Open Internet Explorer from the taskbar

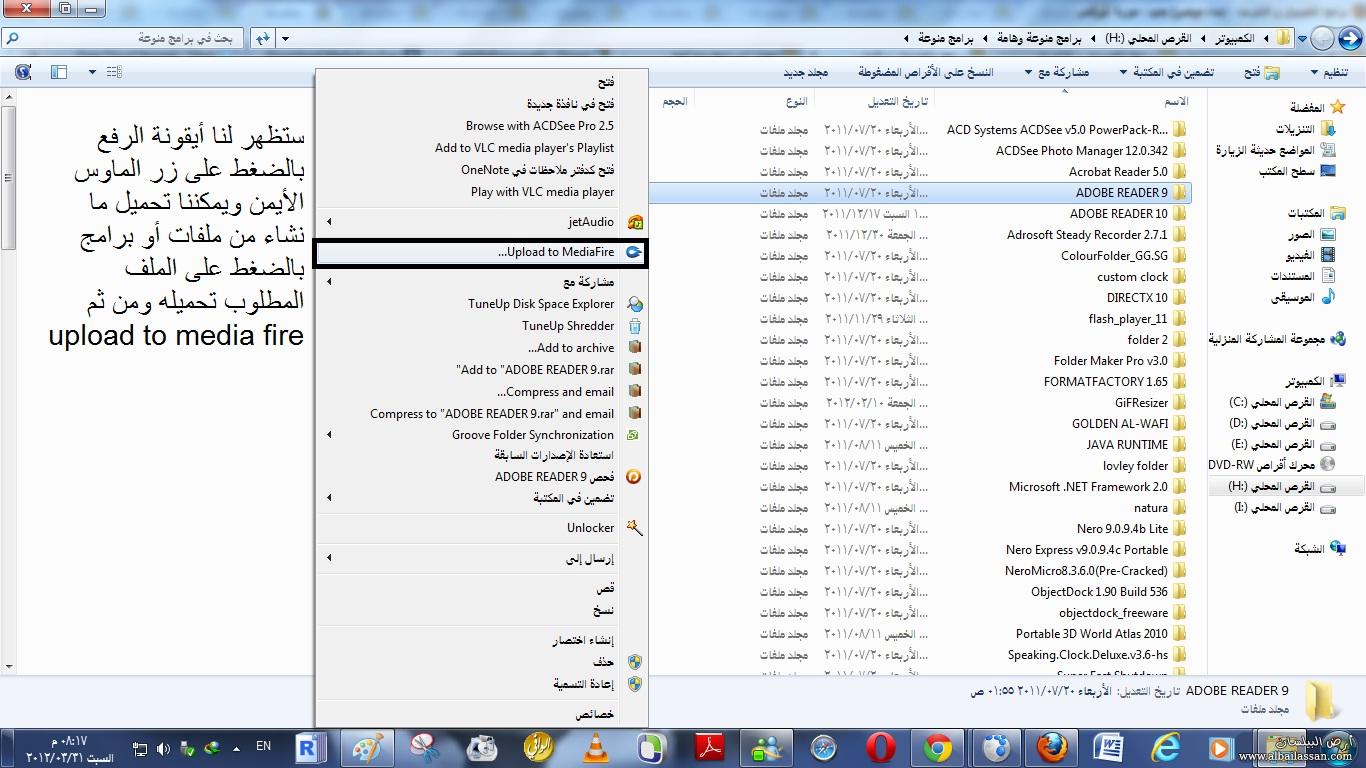tap(1165, 747)
